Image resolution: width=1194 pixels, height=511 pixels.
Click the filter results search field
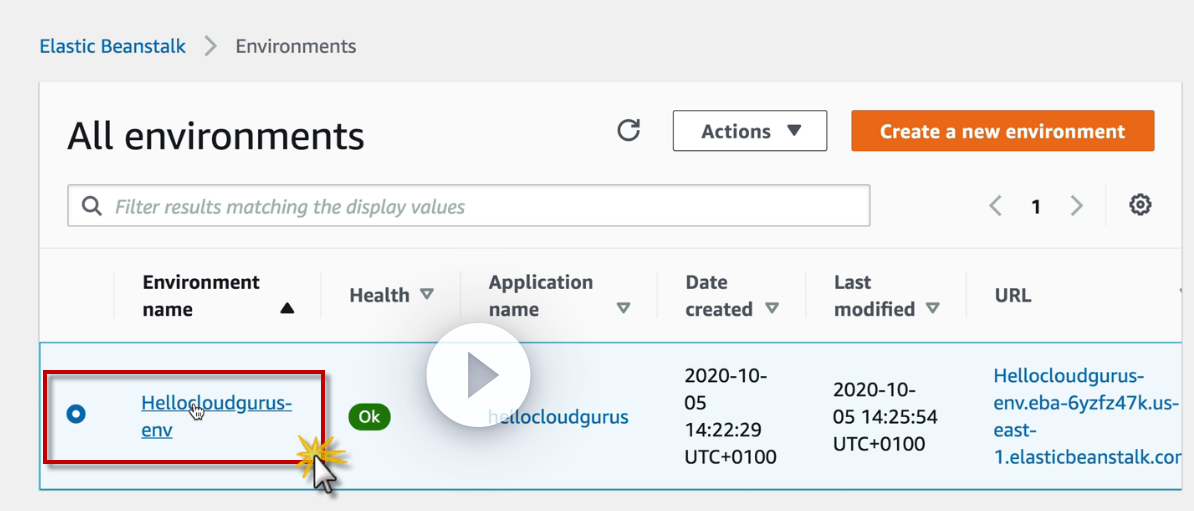(480, 207)
